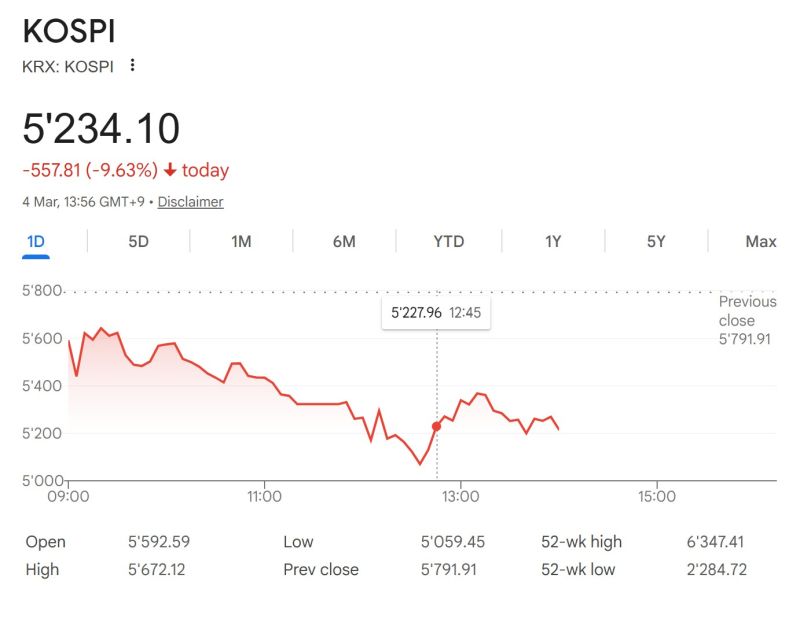Click the red downward arrow next to today

click(172, 170)
